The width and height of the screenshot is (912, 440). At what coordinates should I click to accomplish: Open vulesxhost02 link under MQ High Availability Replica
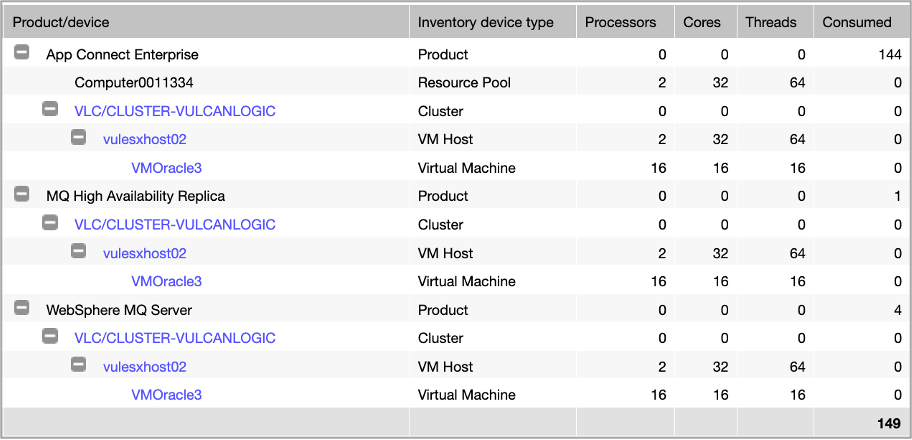[145, 253]
